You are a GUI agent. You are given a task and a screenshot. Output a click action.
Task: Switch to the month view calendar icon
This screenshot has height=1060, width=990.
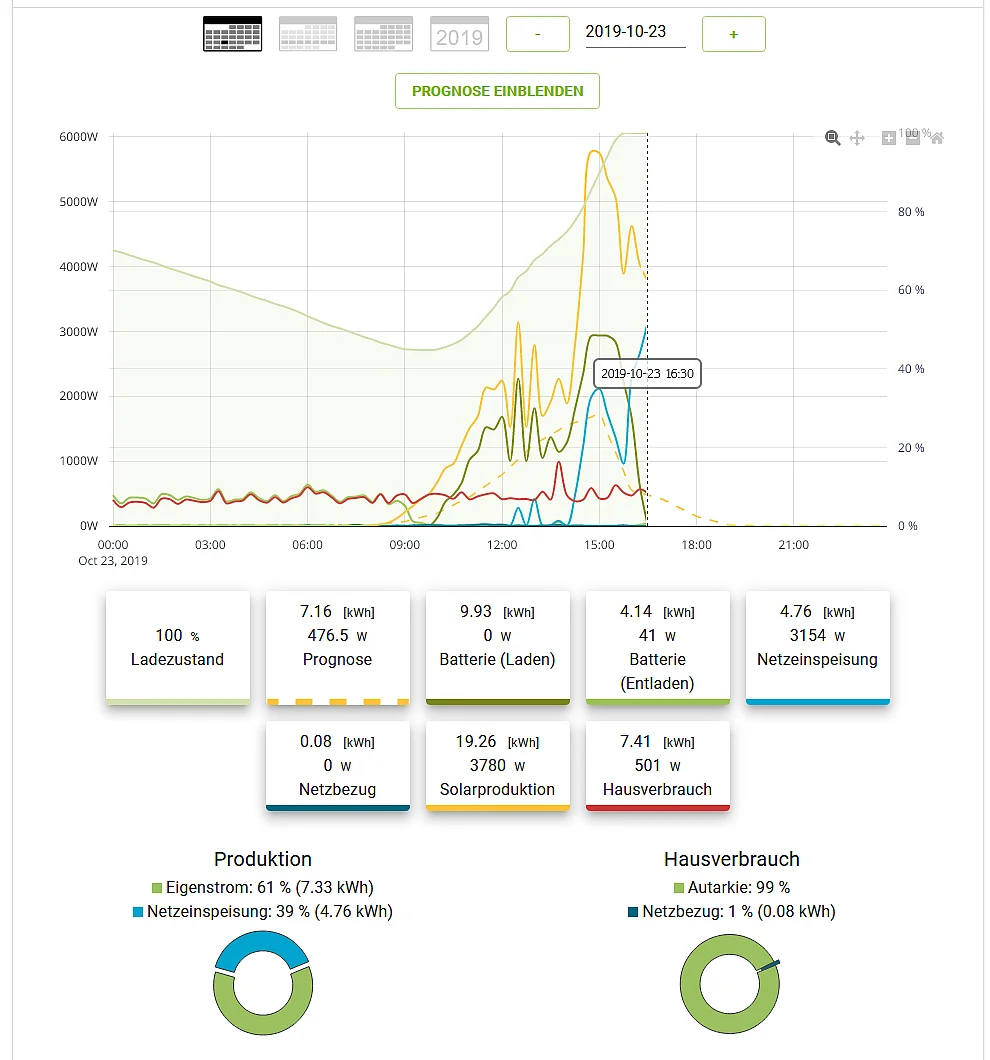[384, 34]
